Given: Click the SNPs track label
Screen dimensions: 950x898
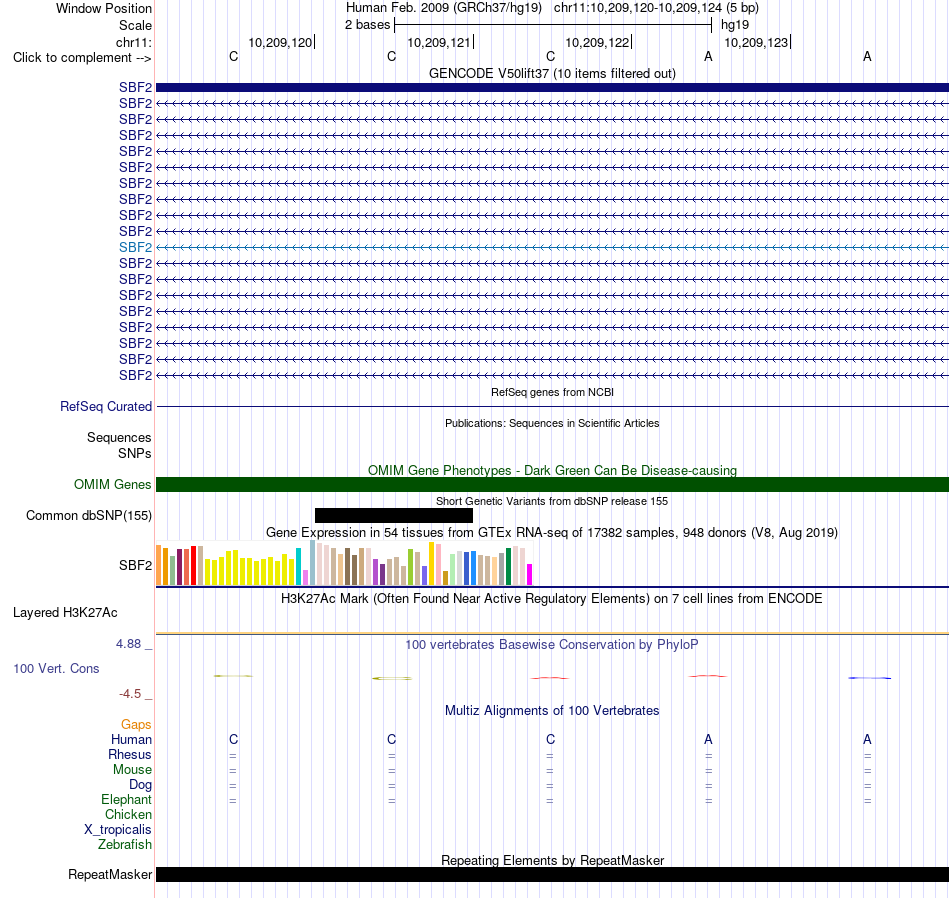Looking at the screenshot, I should tap(135, 453).
